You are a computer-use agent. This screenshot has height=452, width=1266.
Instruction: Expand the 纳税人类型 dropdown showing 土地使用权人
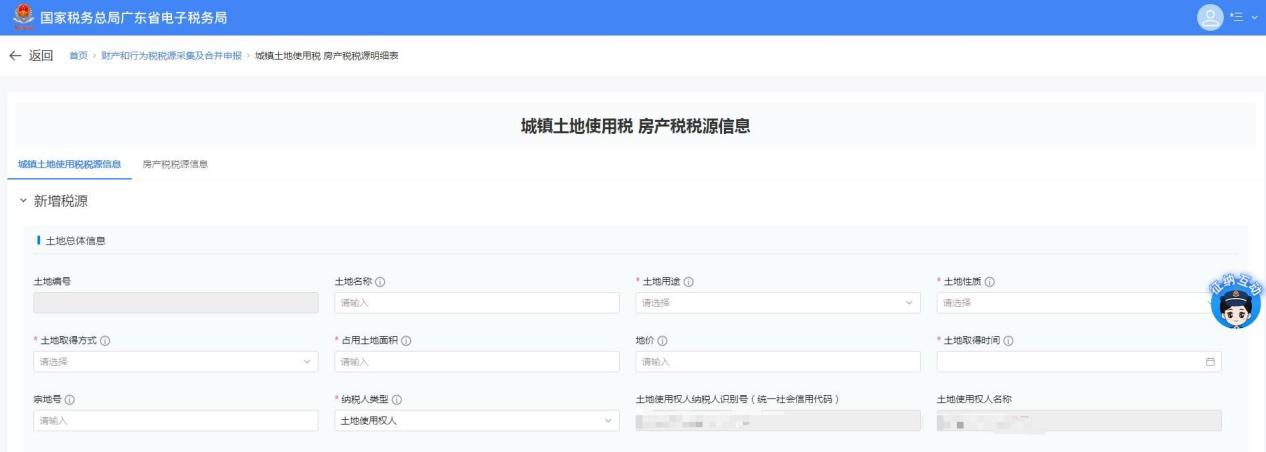tap(476, 421)
